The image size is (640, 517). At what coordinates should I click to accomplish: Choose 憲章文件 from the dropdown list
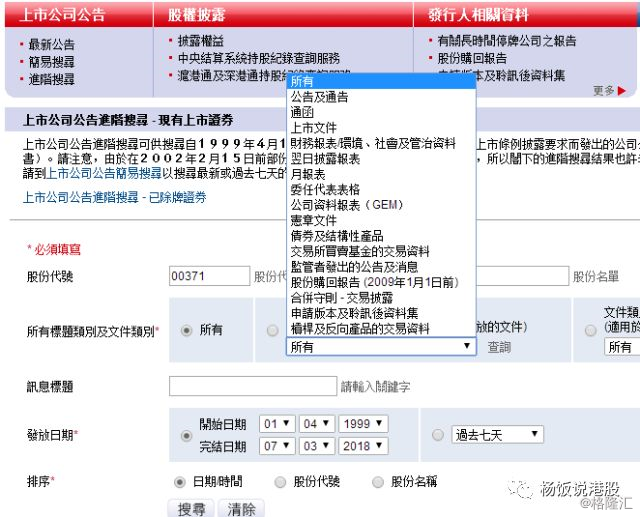381,221
